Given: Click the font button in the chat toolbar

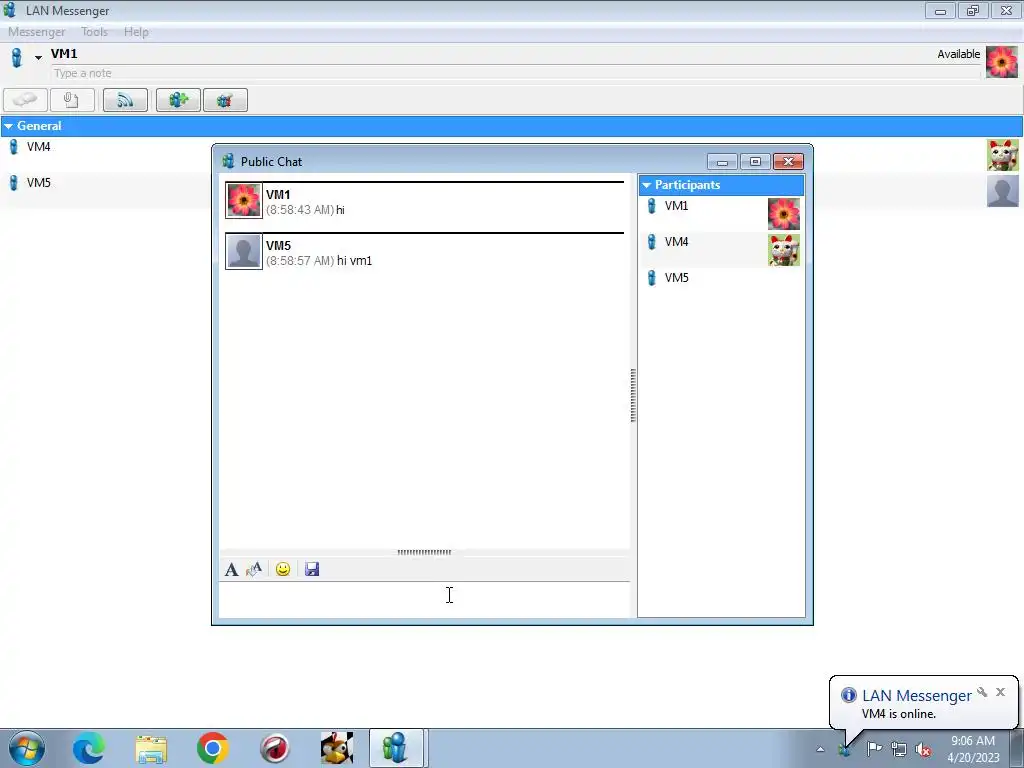Looking at the screenshot, I should click(231, 569).
